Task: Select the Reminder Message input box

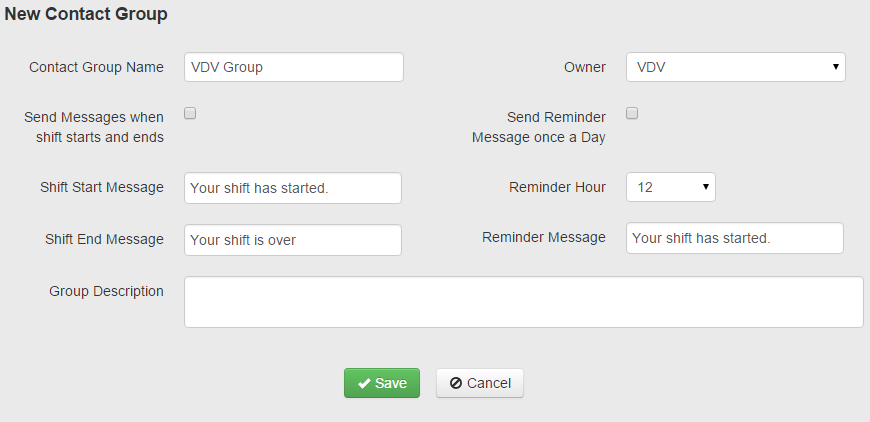Action: point(735,238)
